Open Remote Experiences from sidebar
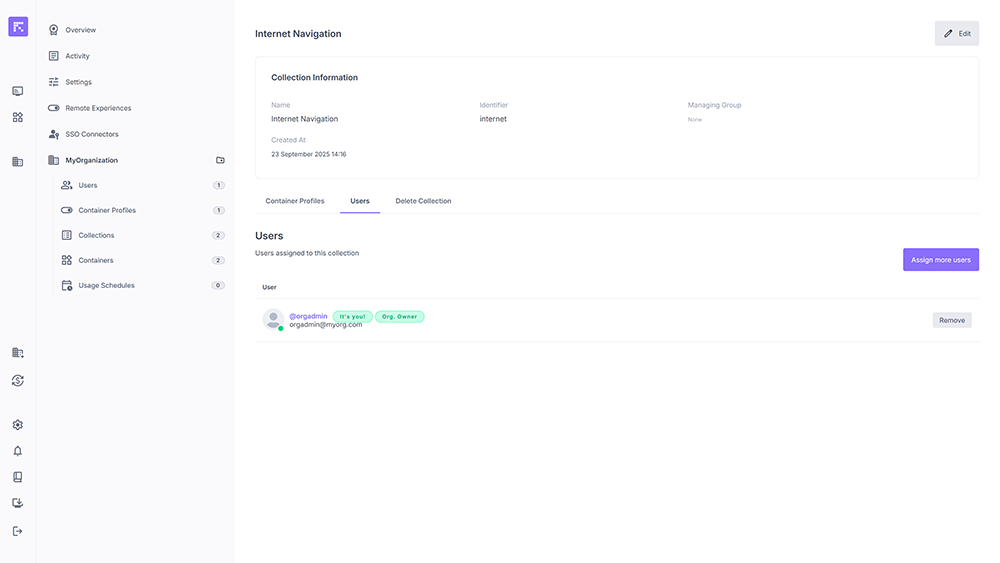This screenshot has width=1000, height=563. pos(98,108)
